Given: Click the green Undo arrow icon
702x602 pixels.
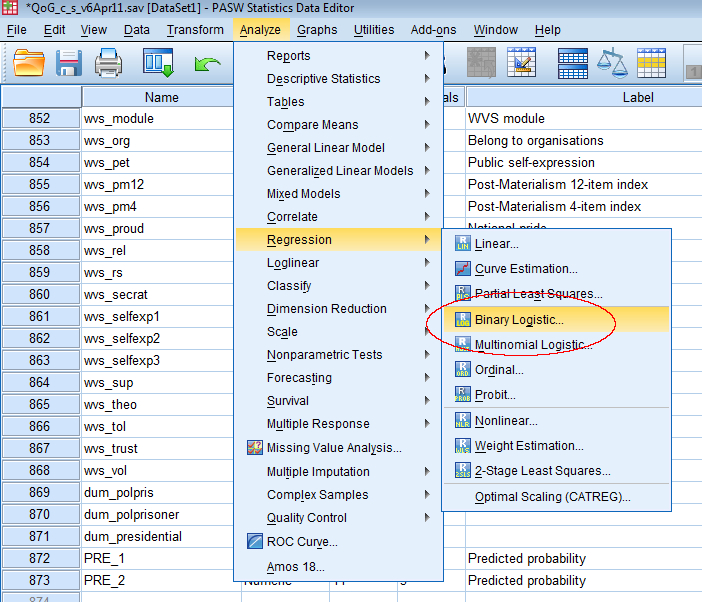Looking at the screenshot, I should pos(207,64).
